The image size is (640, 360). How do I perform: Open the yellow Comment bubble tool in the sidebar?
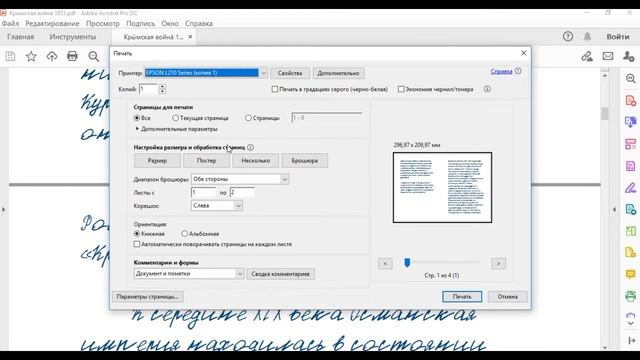pos(631,274)
